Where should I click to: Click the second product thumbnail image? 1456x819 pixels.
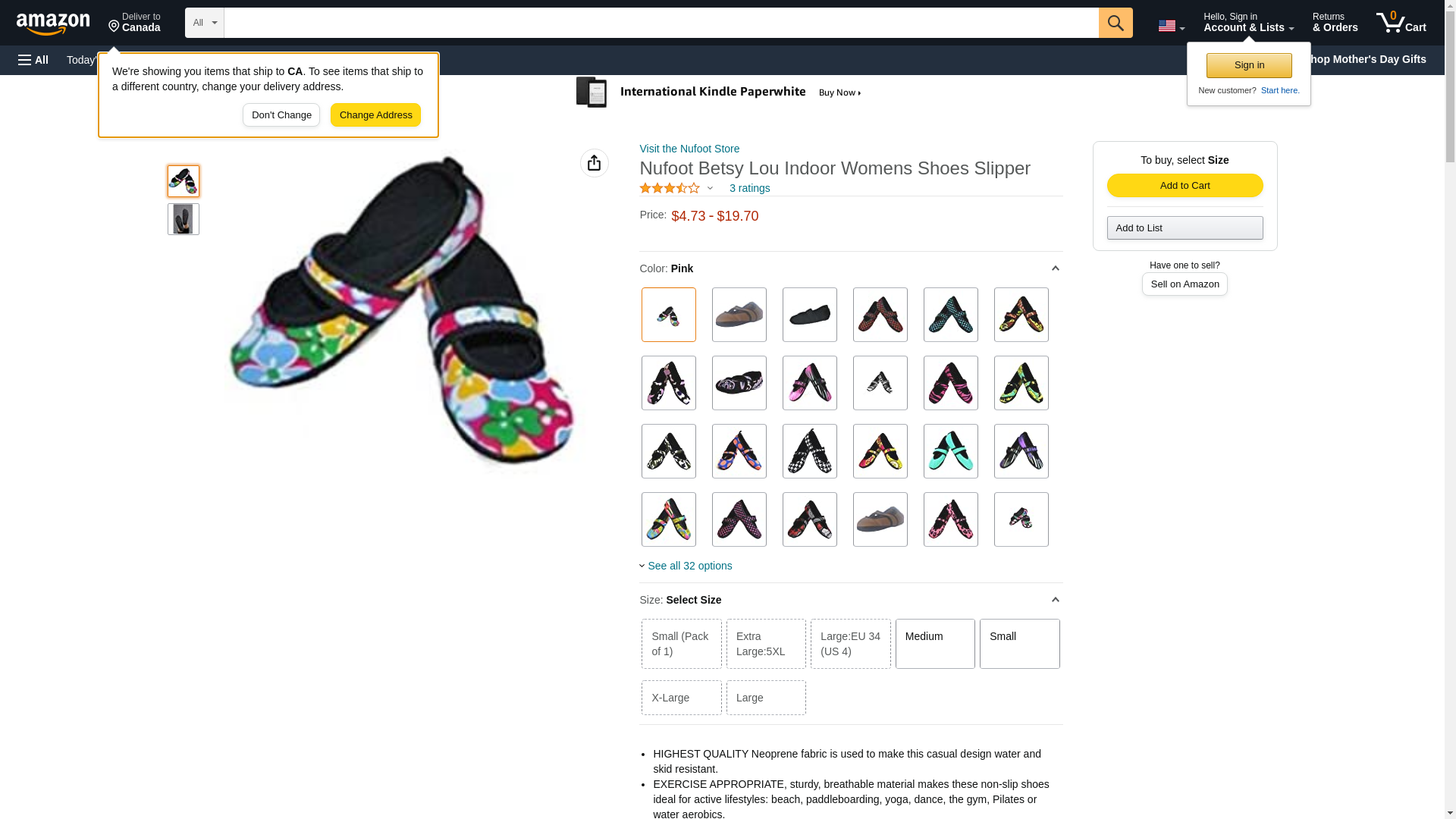183,219
